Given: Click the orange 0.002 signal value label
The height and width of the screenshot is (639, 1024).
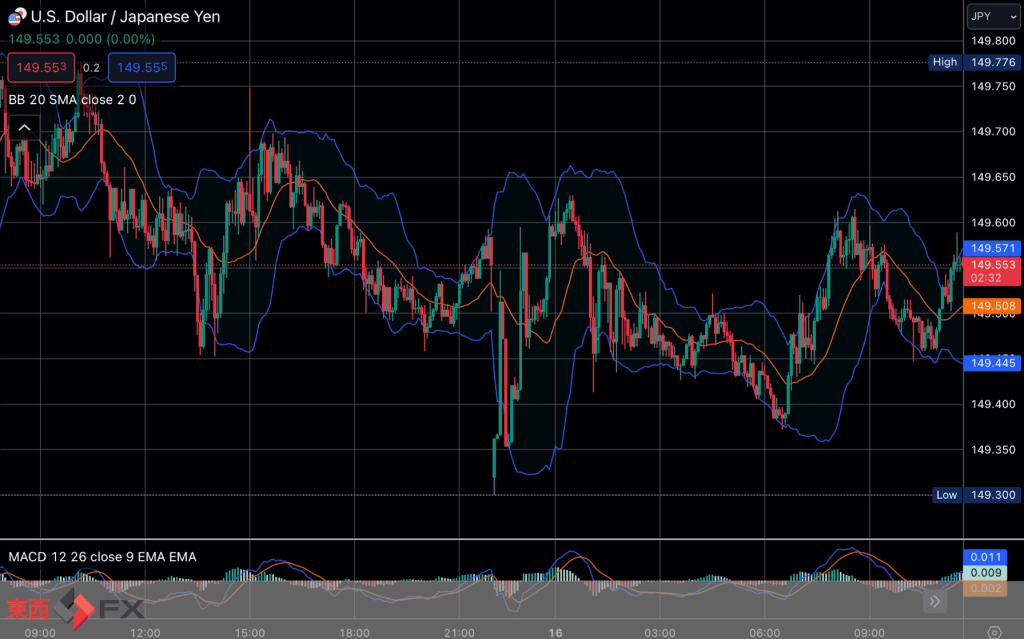Looking at the screenshot, I should coord(985,589).
